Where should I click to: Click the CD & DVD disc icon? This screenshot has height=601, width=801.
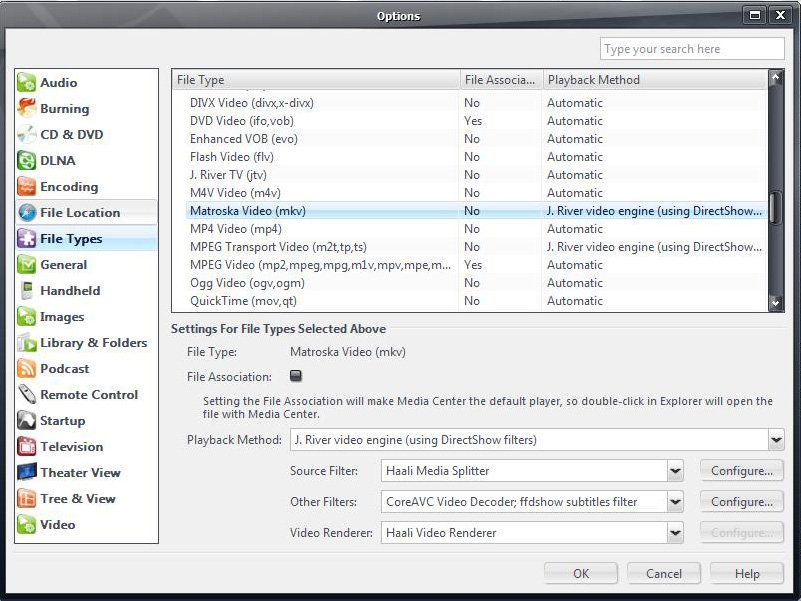[27, 134]
